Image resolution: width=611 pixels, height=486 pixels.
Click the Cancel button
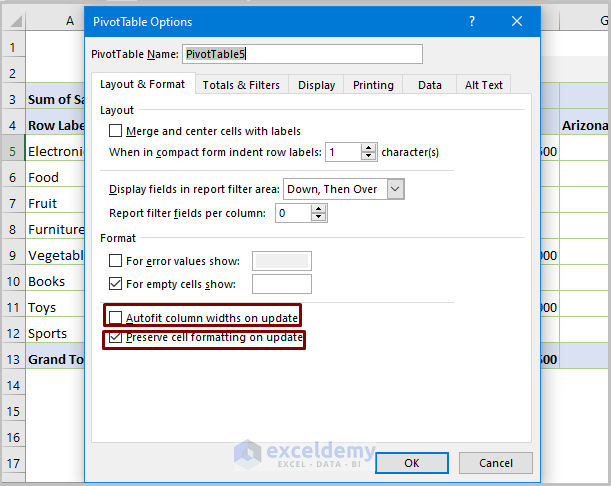[x=496, y=463]
